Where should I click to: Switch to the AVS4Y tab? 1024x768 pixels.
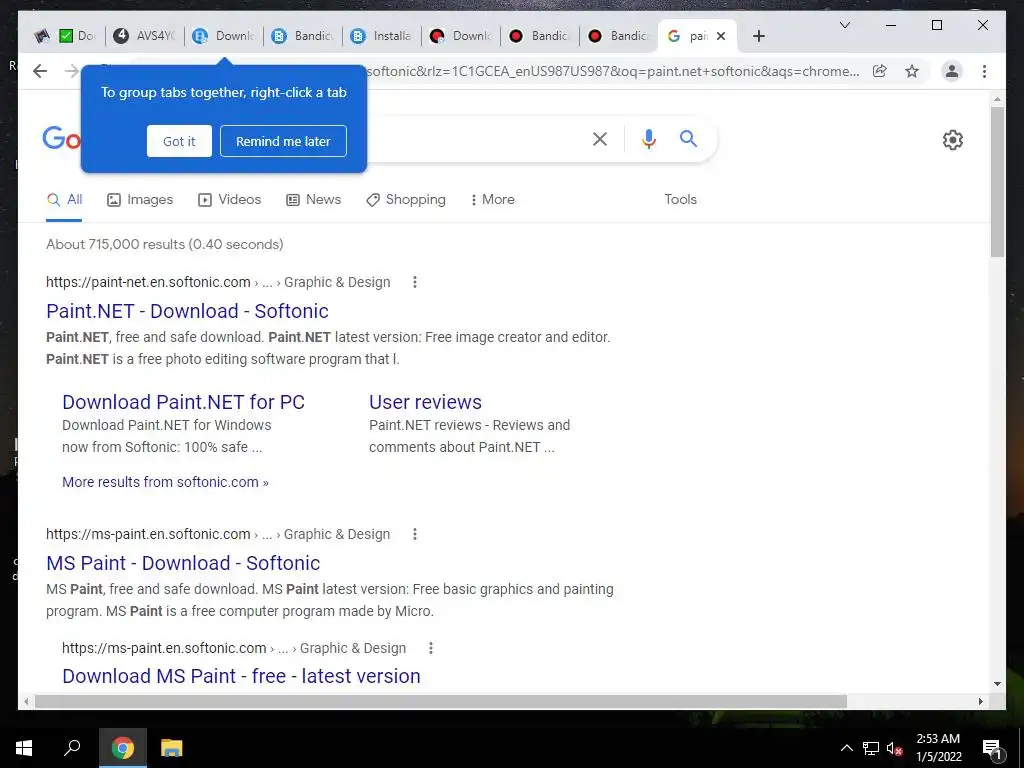click(x=144, y=36)
